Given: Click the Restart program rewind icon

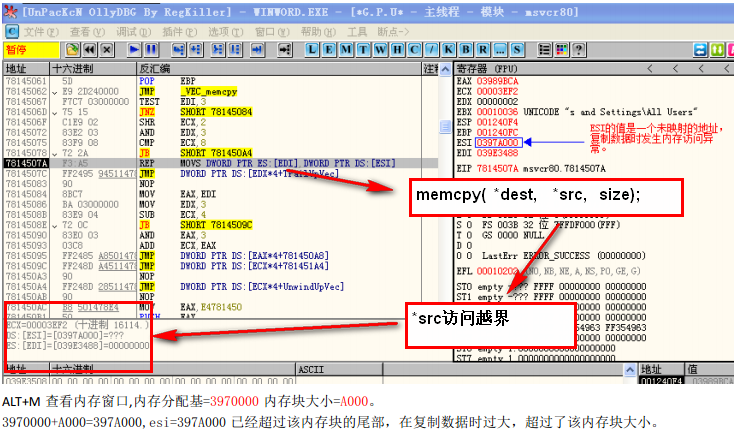Looking at the screenshot, I should click(90, 50).
